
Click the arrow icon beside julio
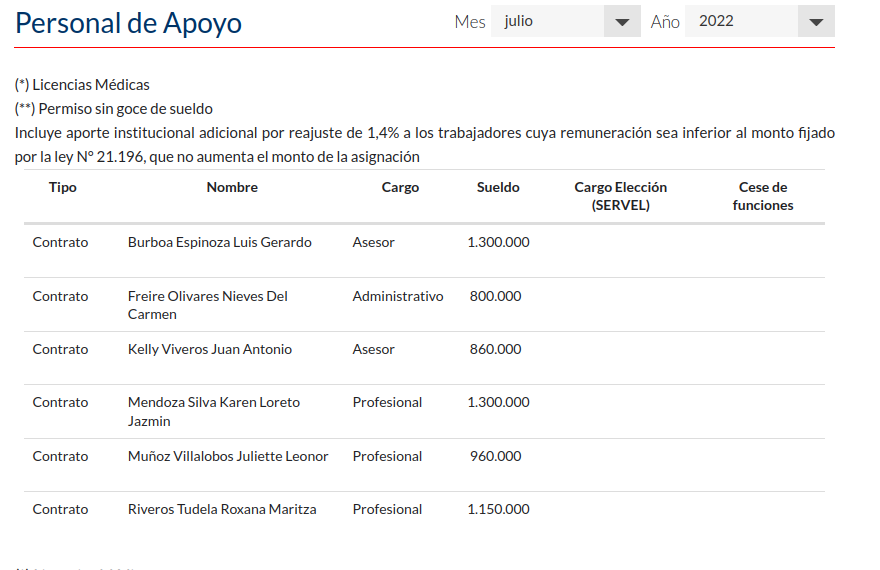coord(623,22)
